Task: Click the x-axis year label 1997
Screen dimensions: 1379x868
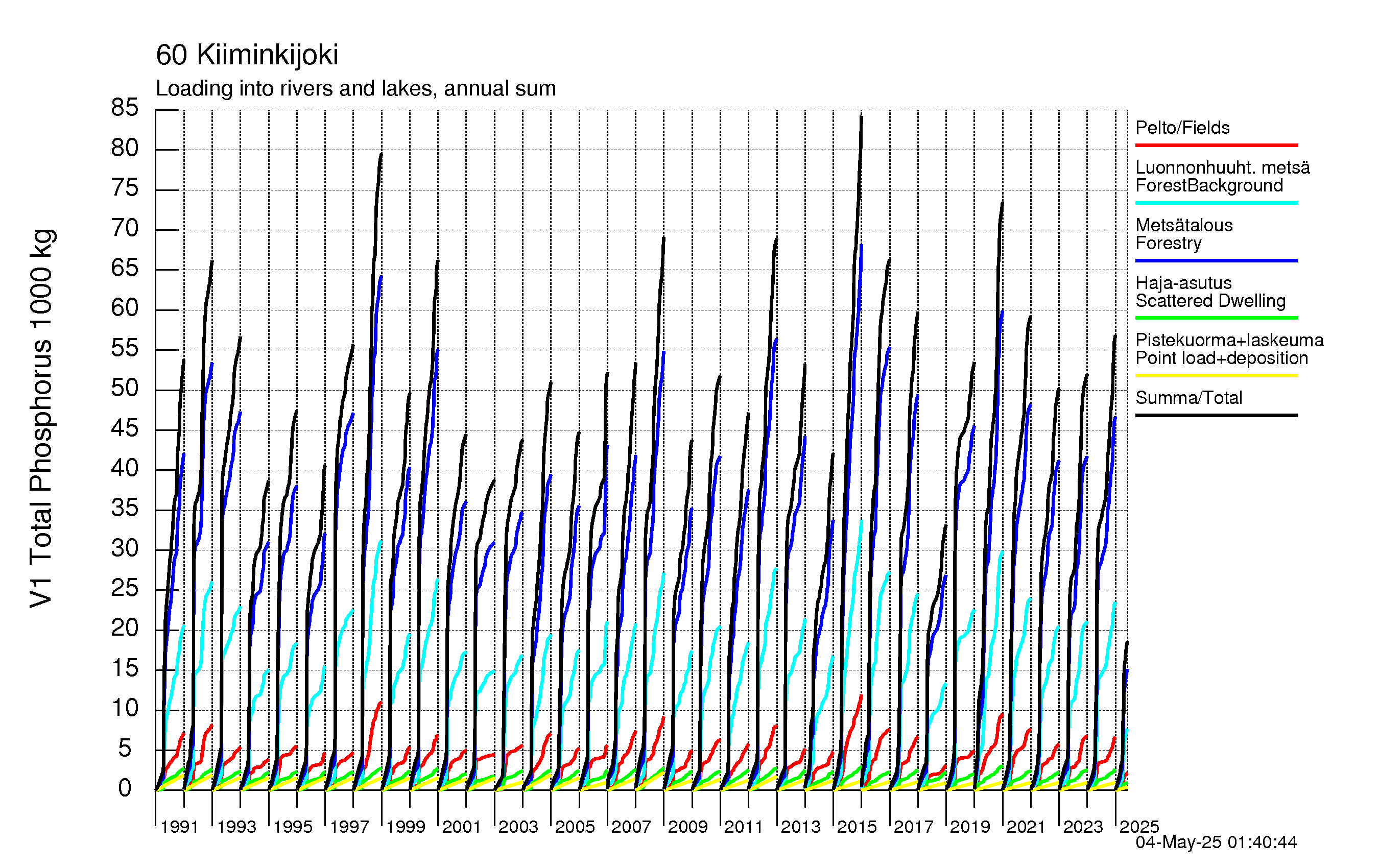Action: (349, 827)
